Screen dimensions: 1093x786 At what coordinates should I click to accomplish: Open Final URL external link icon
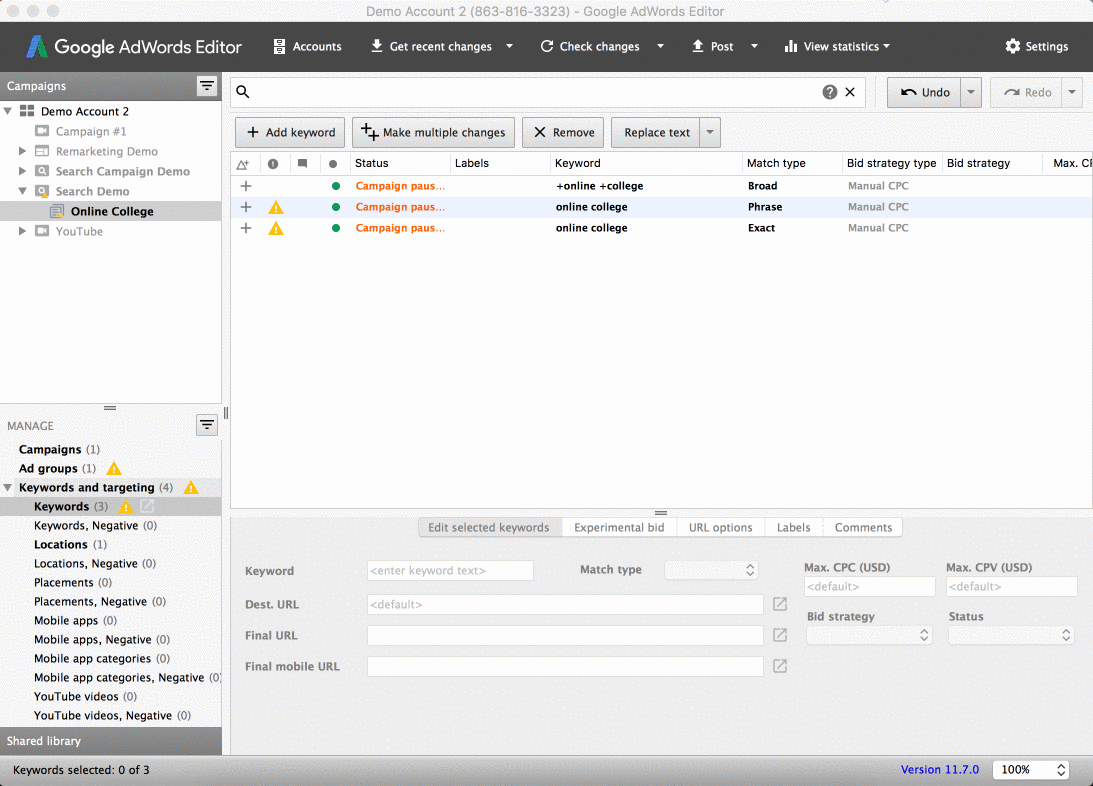[x=780, y=635]
